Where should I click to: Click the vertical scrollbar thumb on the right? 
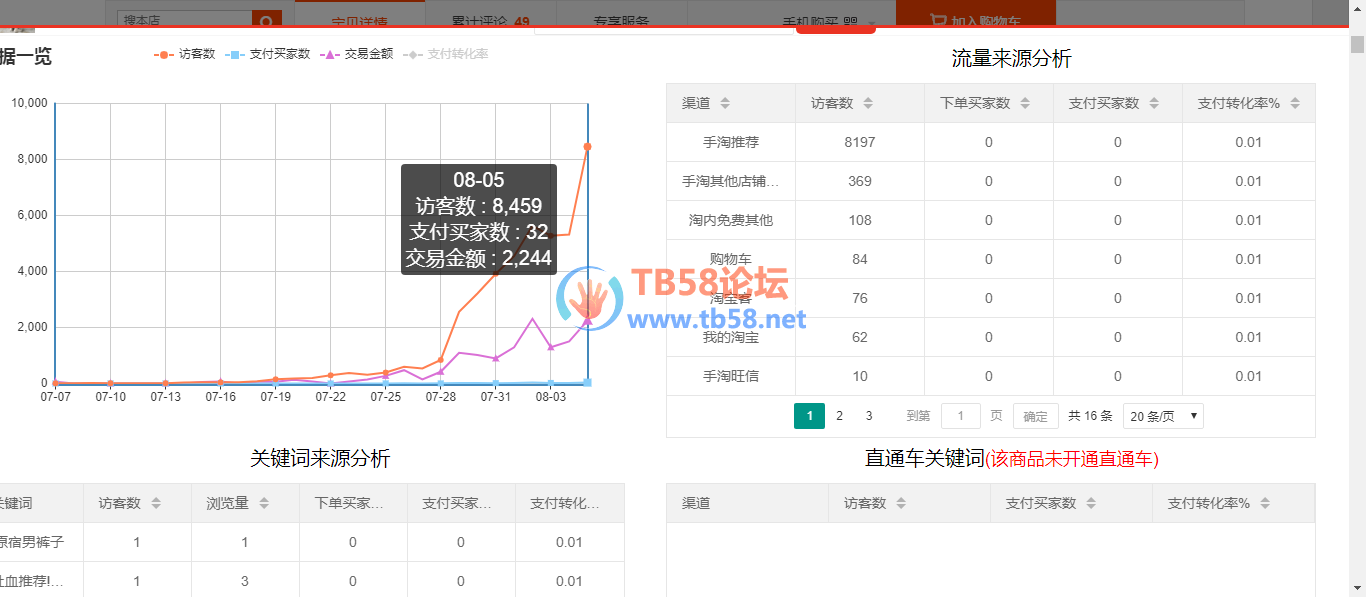pyautogui.click(x=1357, y=44)
